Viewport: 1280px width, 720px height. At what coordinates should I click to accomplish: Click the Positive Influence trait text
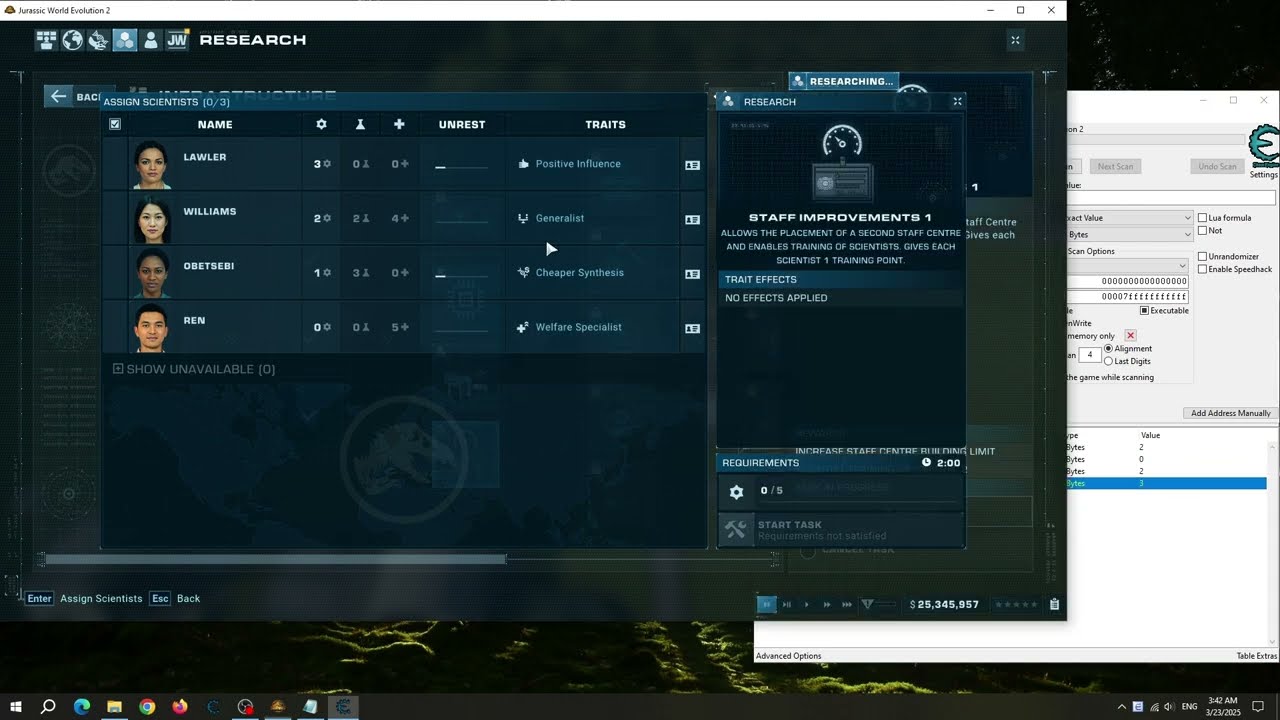point(578,164)
